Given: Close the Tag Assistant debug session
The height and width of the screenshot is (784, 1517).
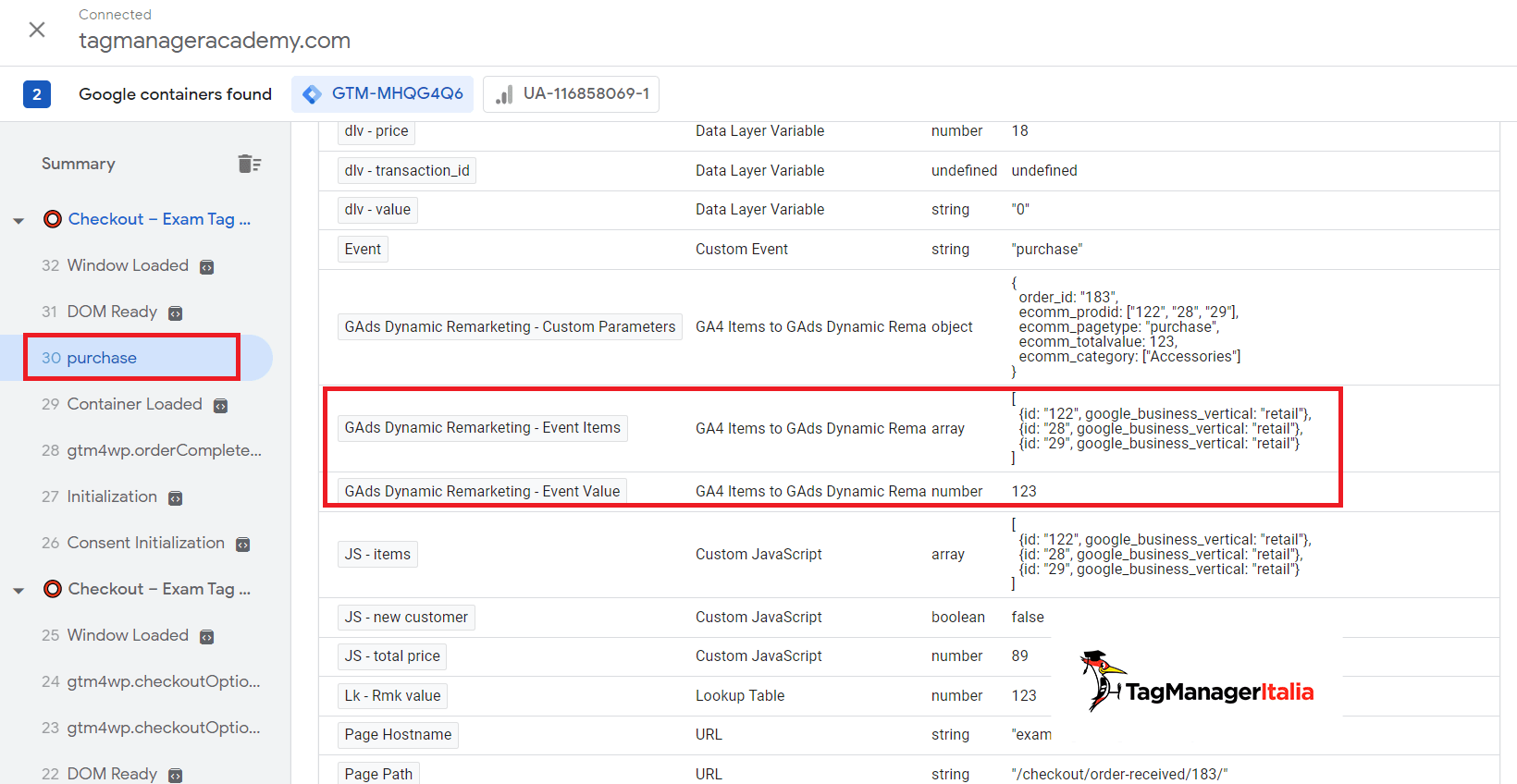Looking at the screenshot, I should point(37,30).
